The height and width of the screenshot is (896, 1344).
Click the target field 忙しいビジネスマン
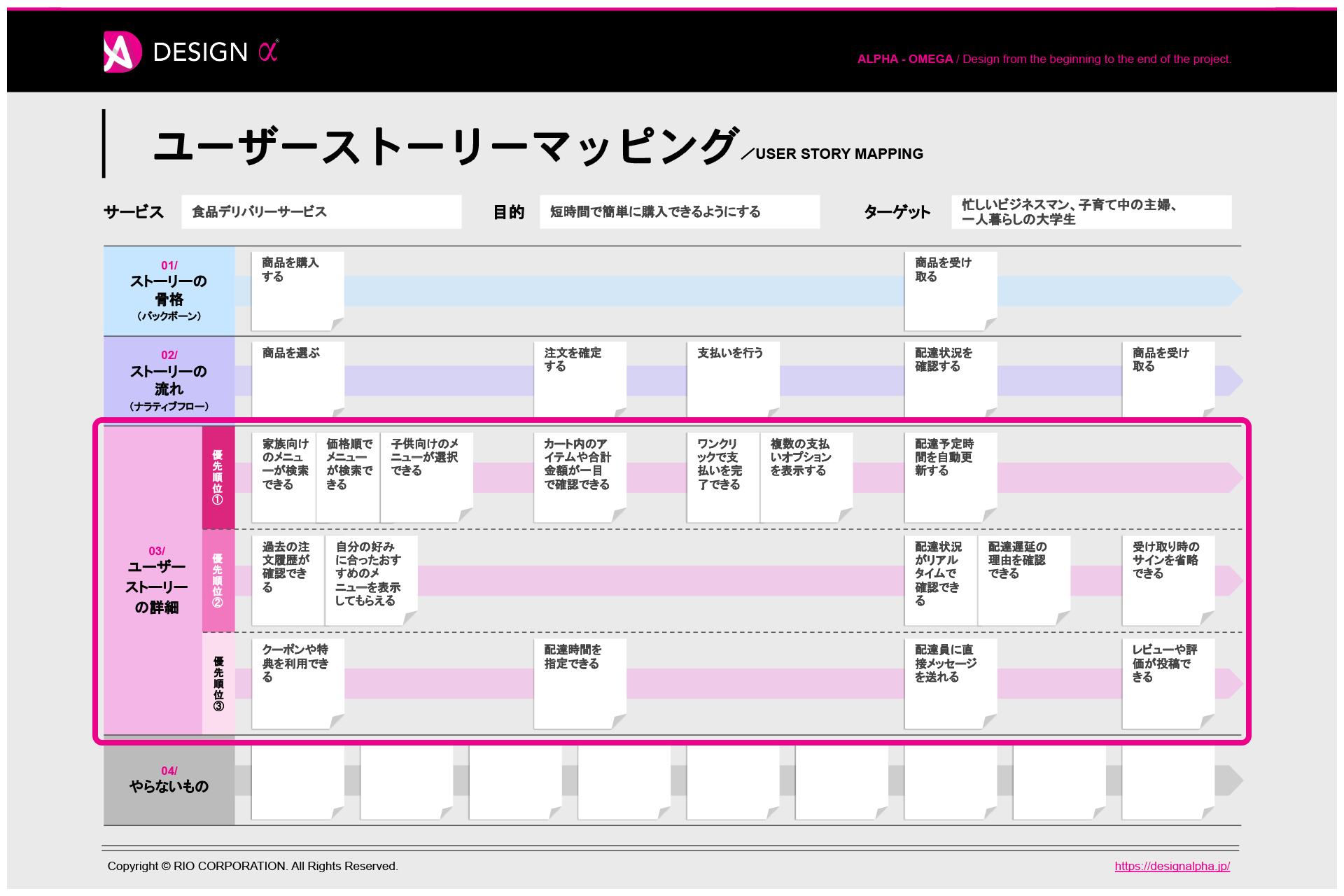1091,212
